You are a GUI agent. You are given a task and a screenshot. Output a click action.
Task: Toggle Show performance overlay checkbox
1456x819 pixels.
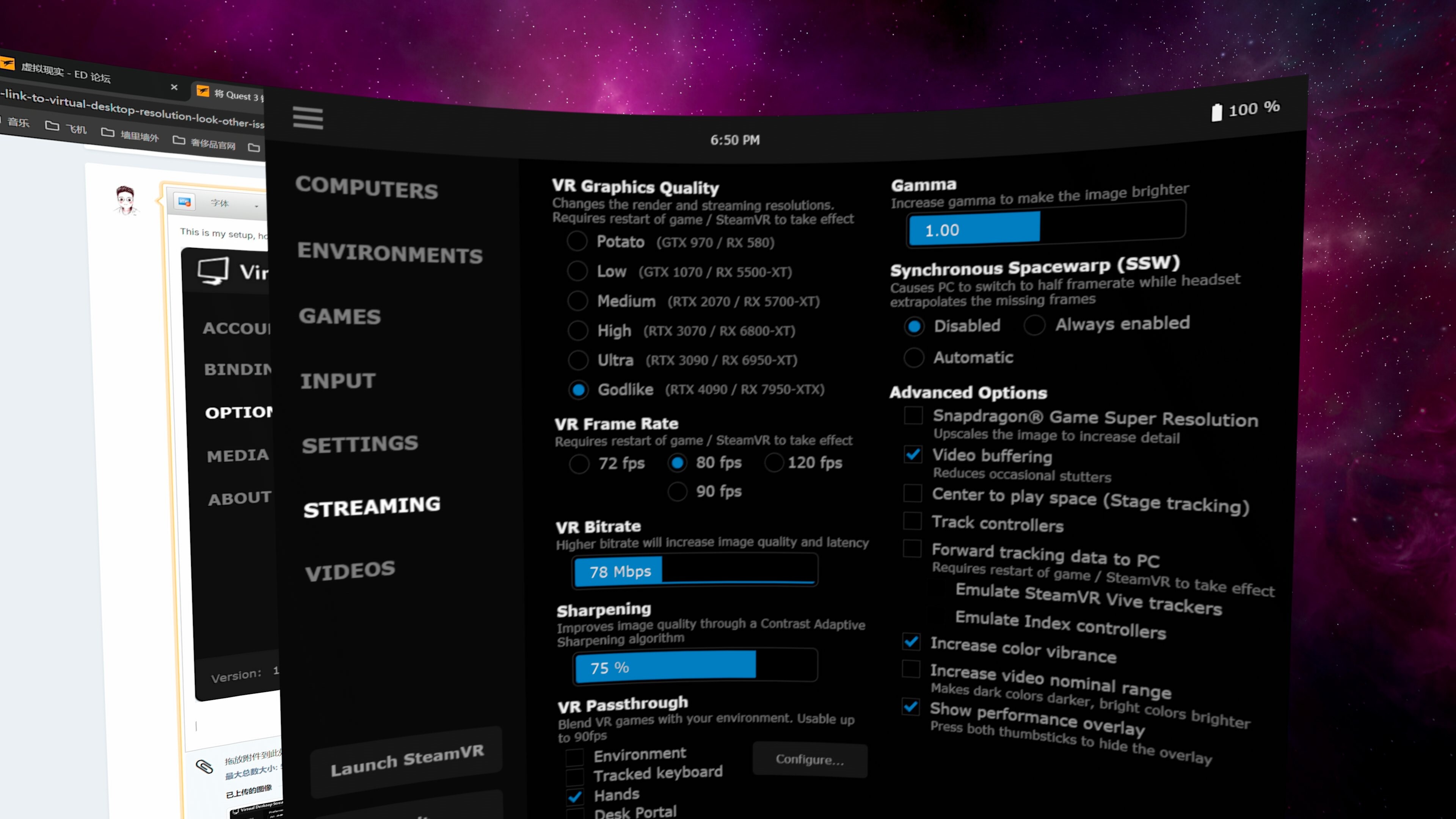click(910, 706)
